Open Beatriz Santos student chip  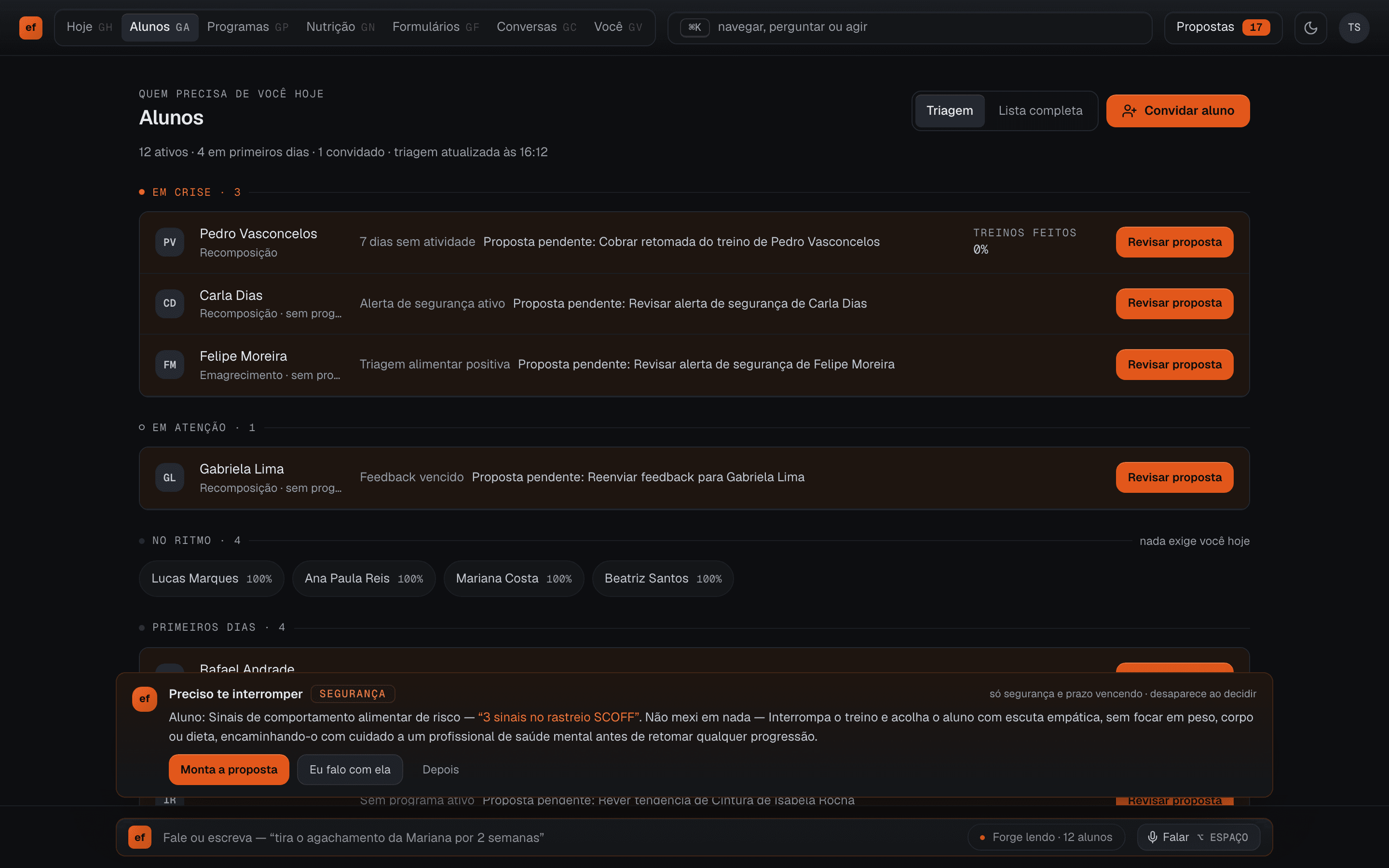point(663,579)
